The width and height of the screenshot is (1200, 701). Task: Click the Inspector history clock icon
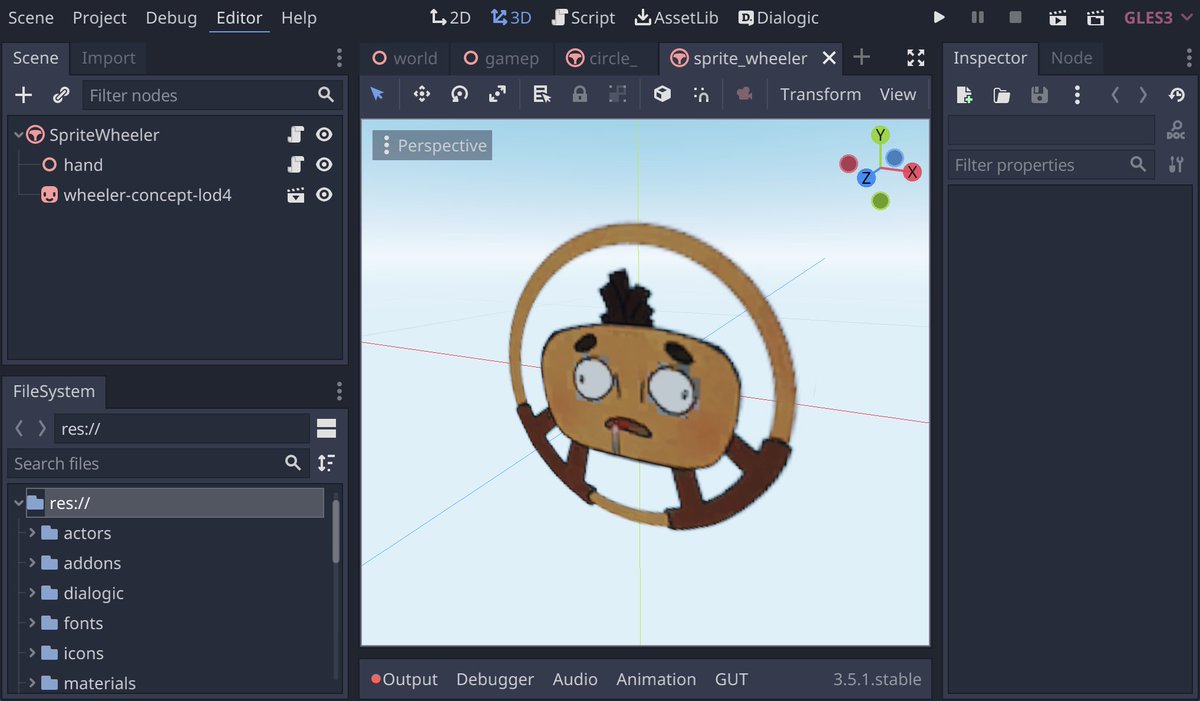(x=1176, y=95)
